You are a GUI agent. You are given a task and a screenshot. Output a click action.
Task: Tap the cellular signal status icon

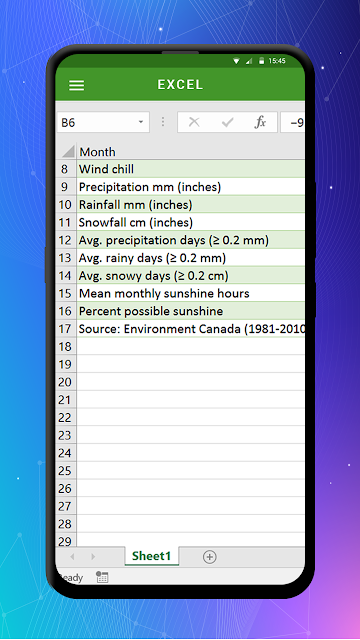(249, 61)
